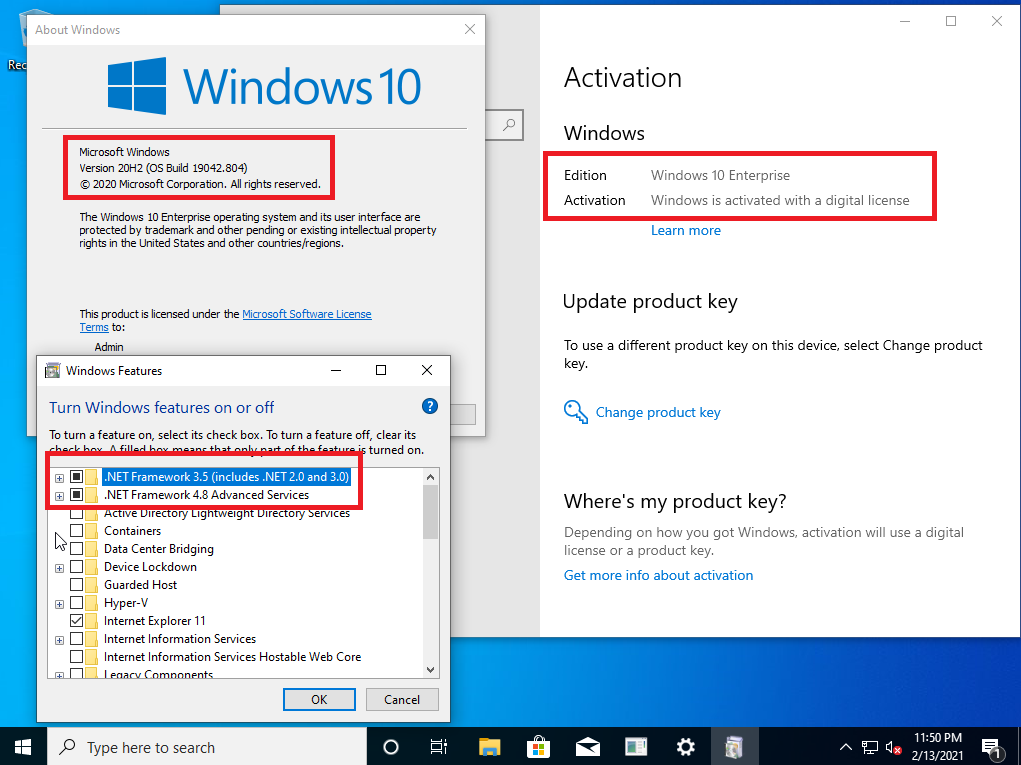Open Microsoft Store from the taskbar
1021x765 pixels.
pyautogui.click(x=538, y=747)
